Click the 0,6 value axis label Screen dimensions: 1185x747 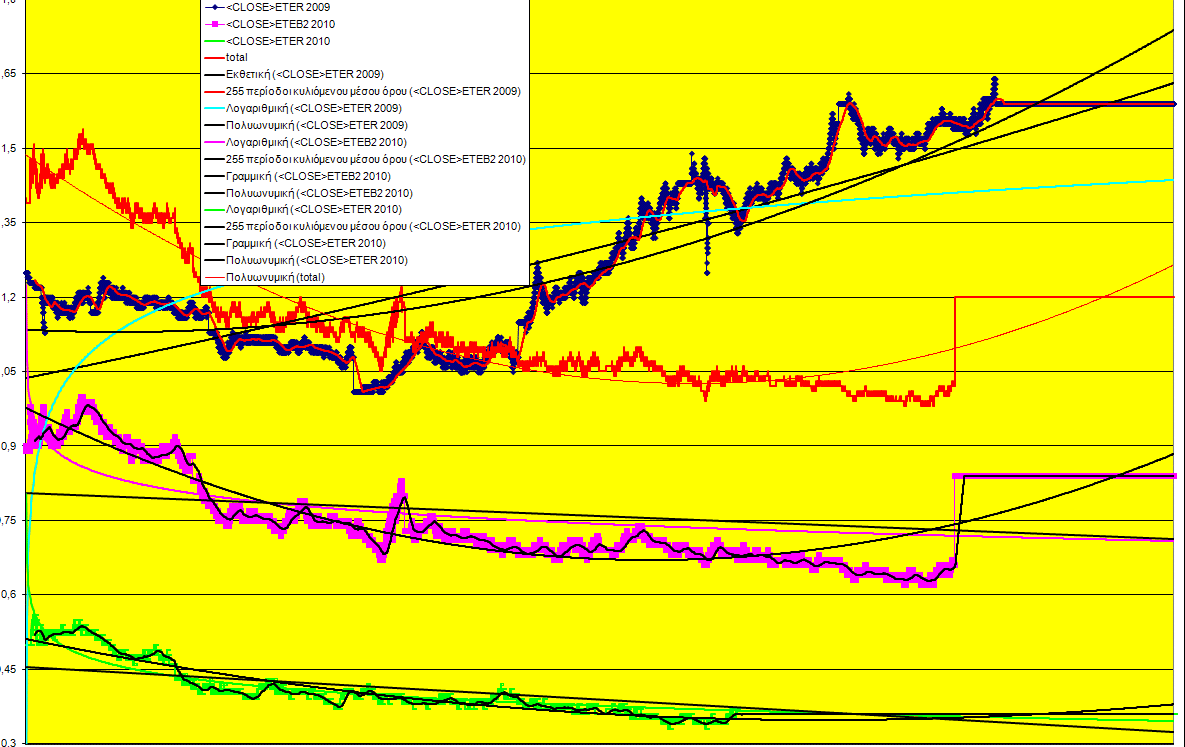pyautogui.click(x=10, y=595)
